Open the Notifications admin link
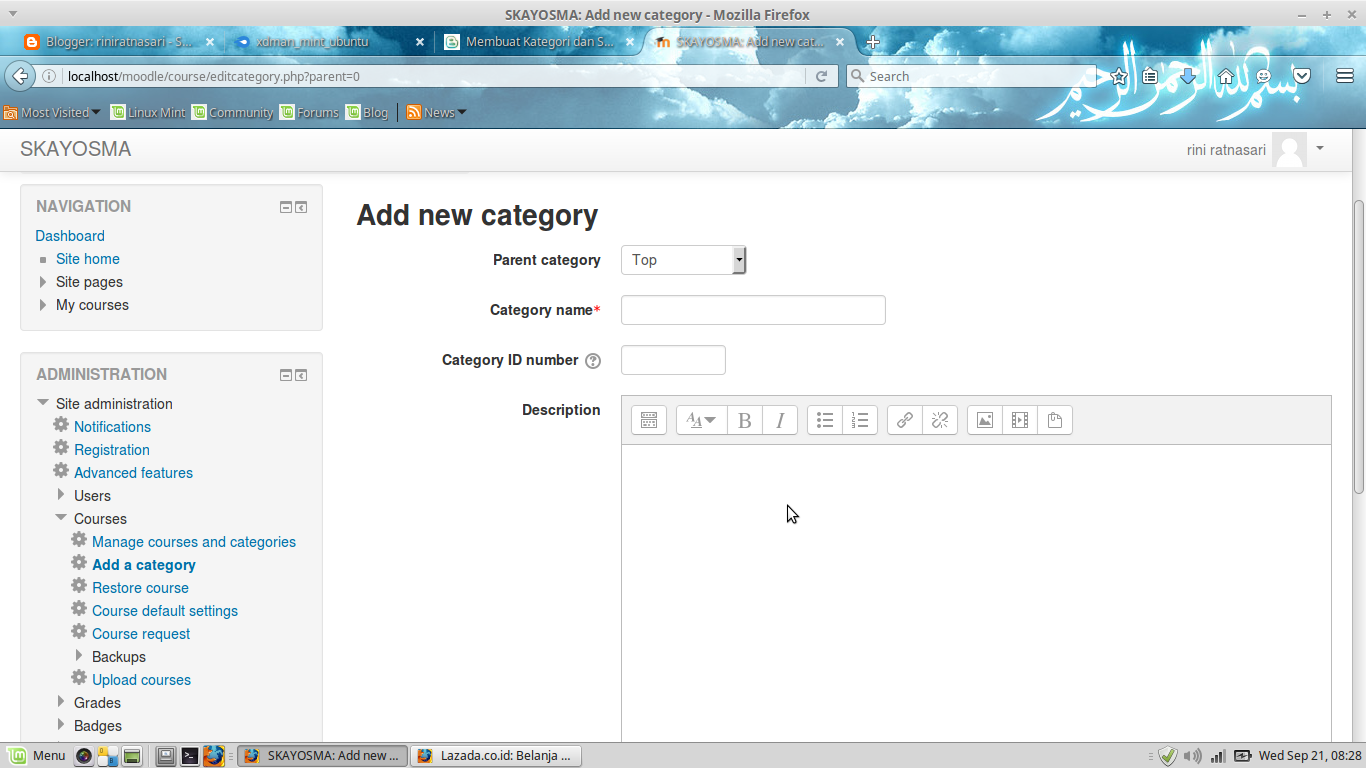 tap(112, 427)
